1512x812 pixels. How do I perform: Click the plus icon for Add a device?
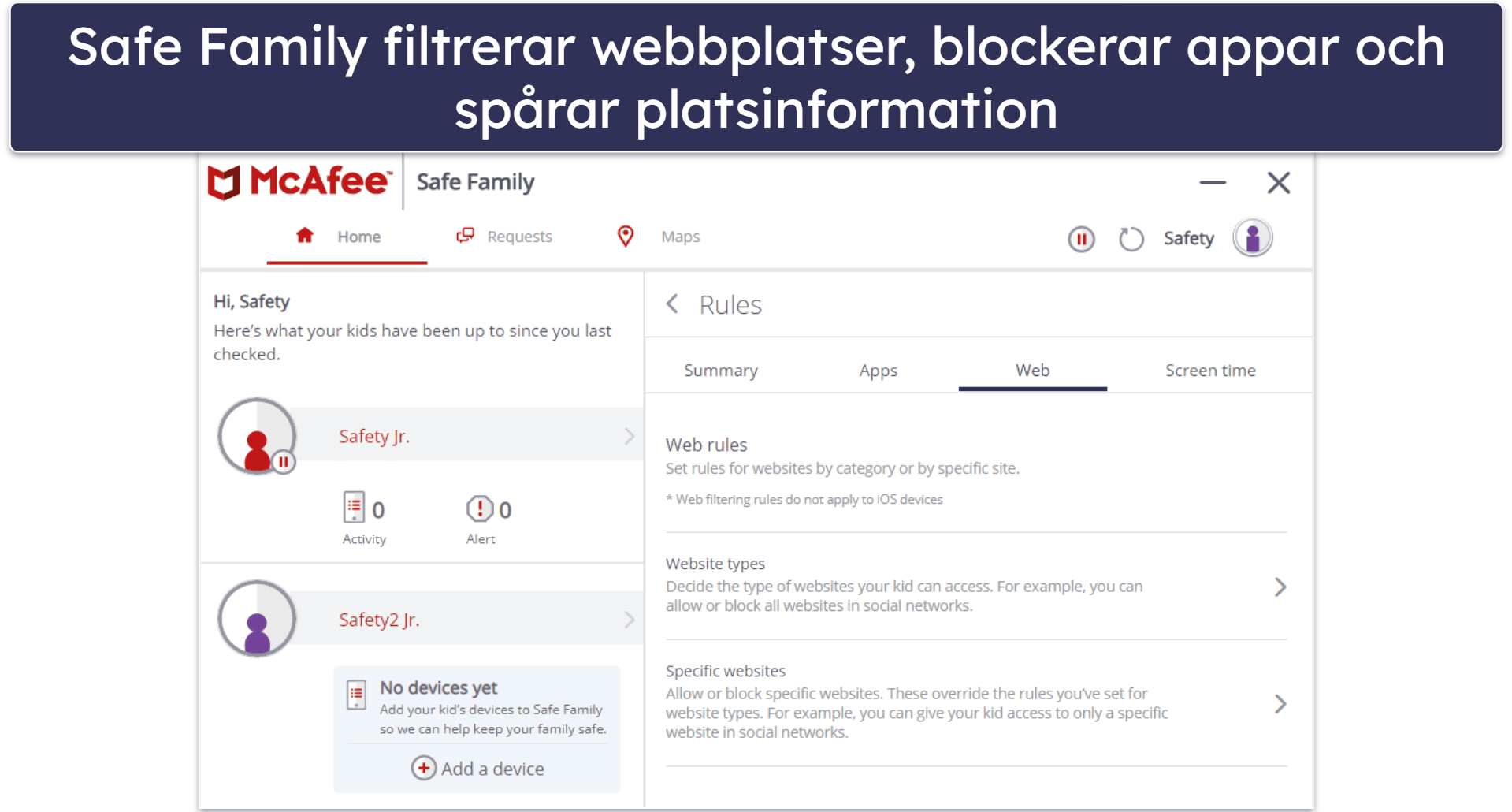pos(424,768)
